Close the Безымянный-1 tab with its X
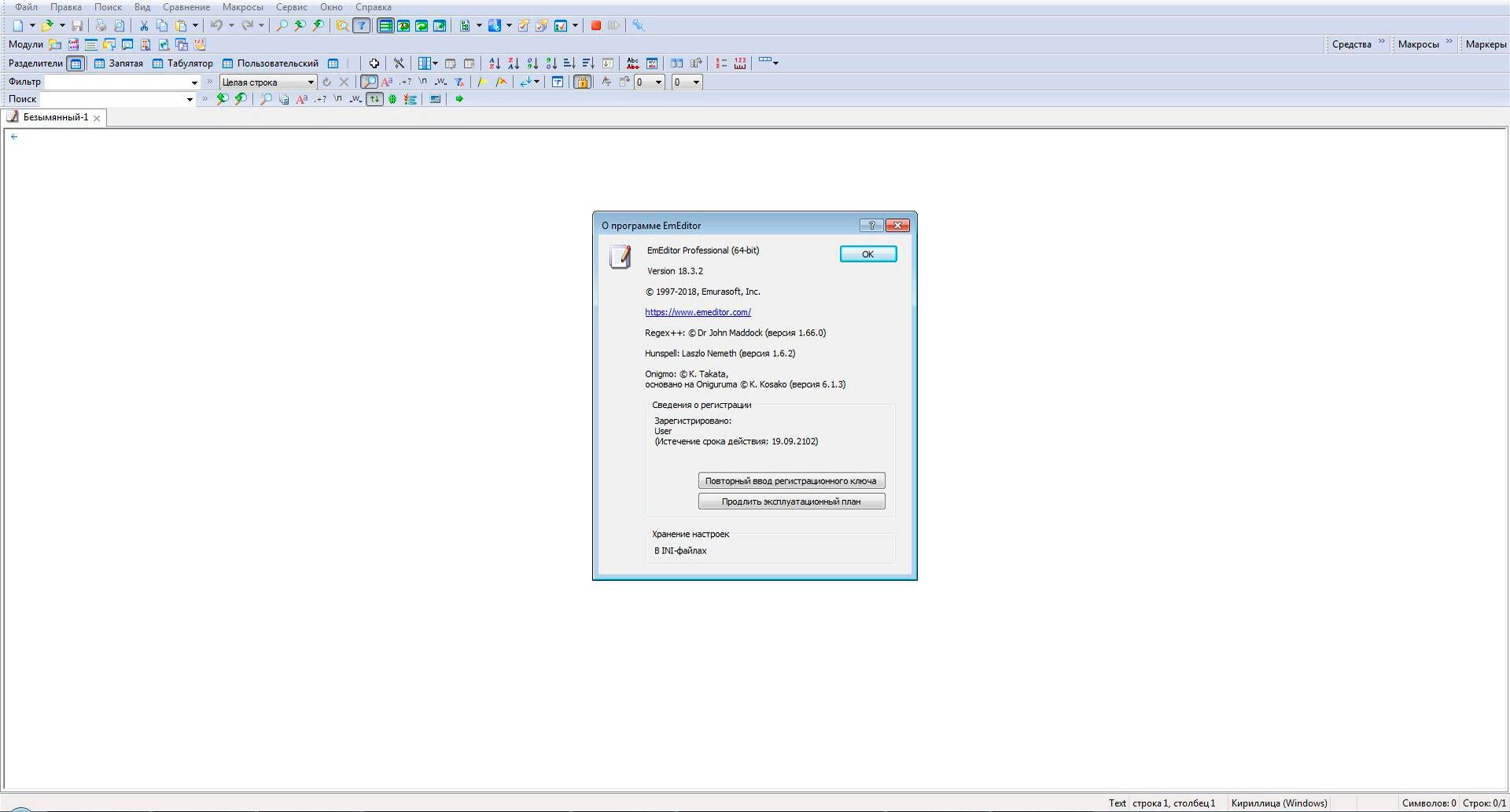1510x812 pixels. 97,118
